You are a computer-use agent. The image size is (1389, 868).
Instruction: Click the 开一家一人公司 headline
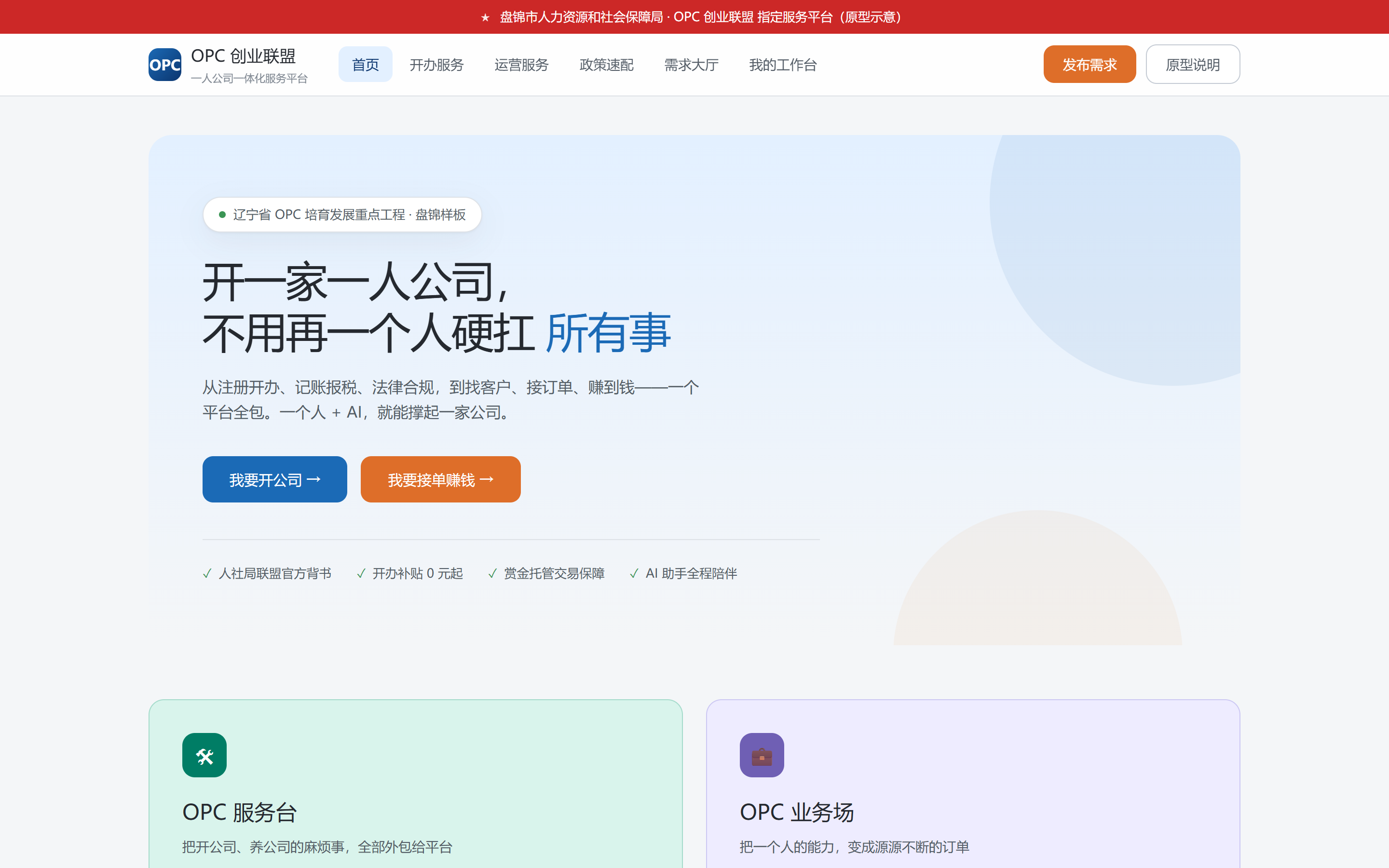[x=356, y=282]
